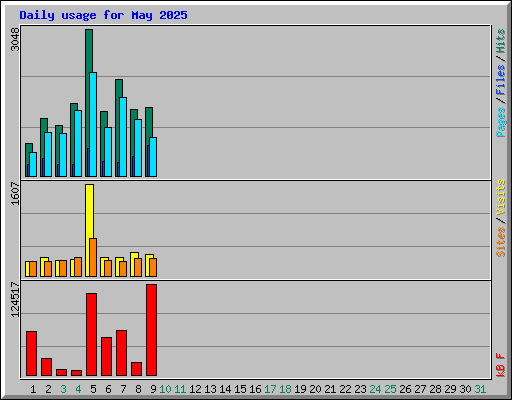The width and height of the screenshot is (512, 400).
Task: Click the cyan pages bar for day 4
Action: [78, 143]
